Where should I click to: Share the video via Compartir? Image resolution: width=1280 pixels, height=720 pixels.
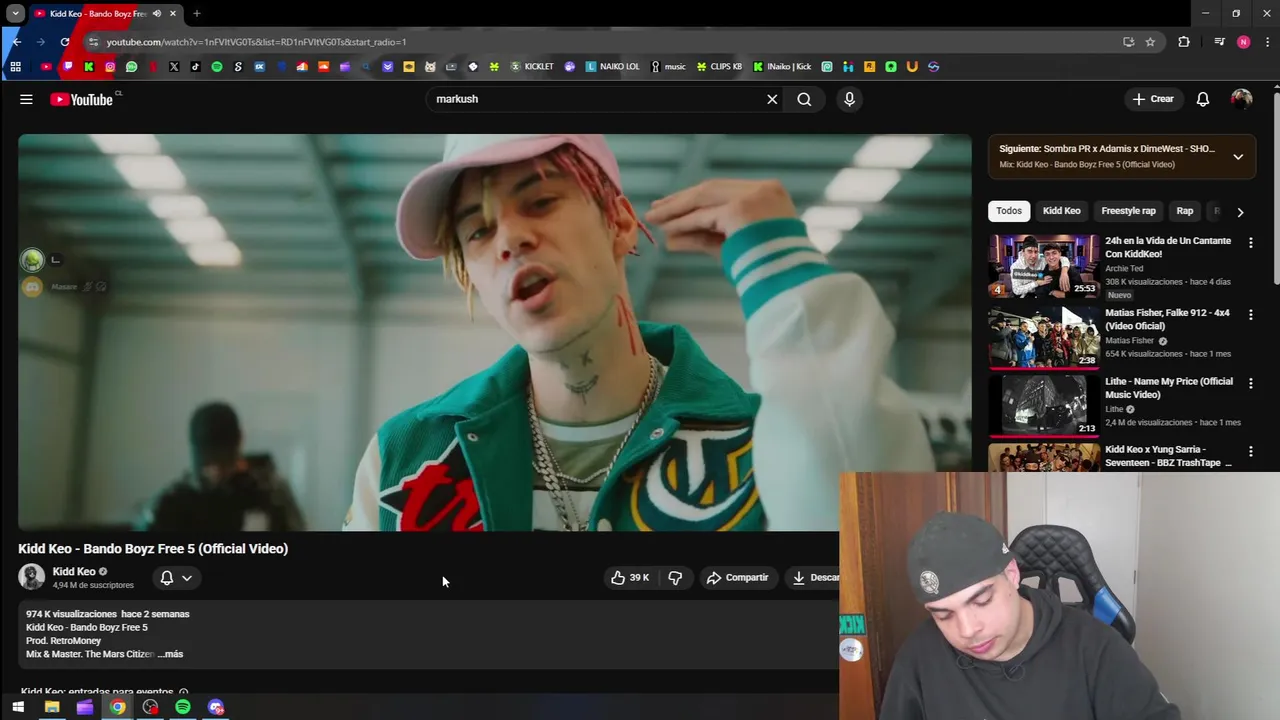point(737,577)
